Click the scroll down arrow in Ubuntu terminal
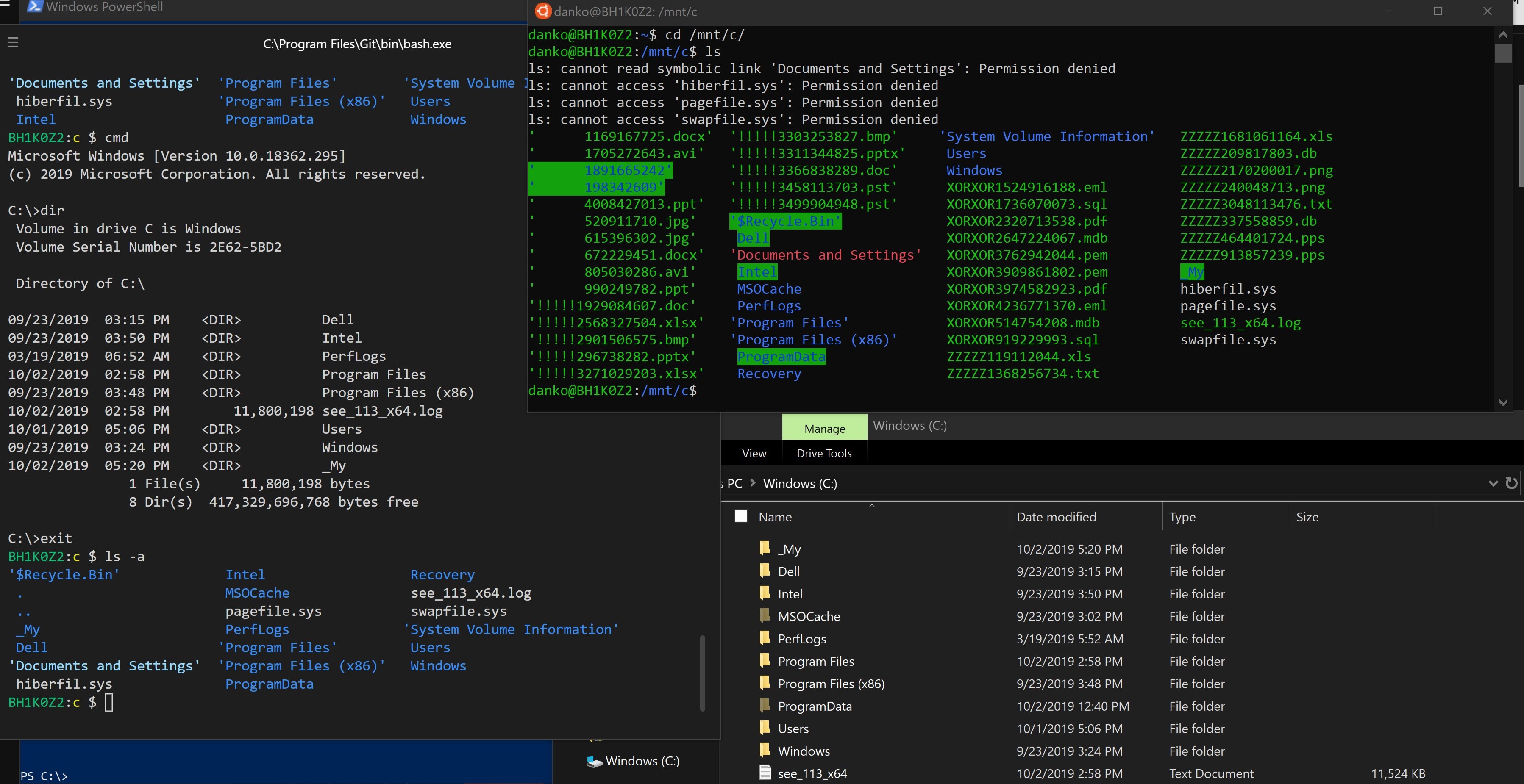This screenshot has height=784, width=1524. [1503, 403]
